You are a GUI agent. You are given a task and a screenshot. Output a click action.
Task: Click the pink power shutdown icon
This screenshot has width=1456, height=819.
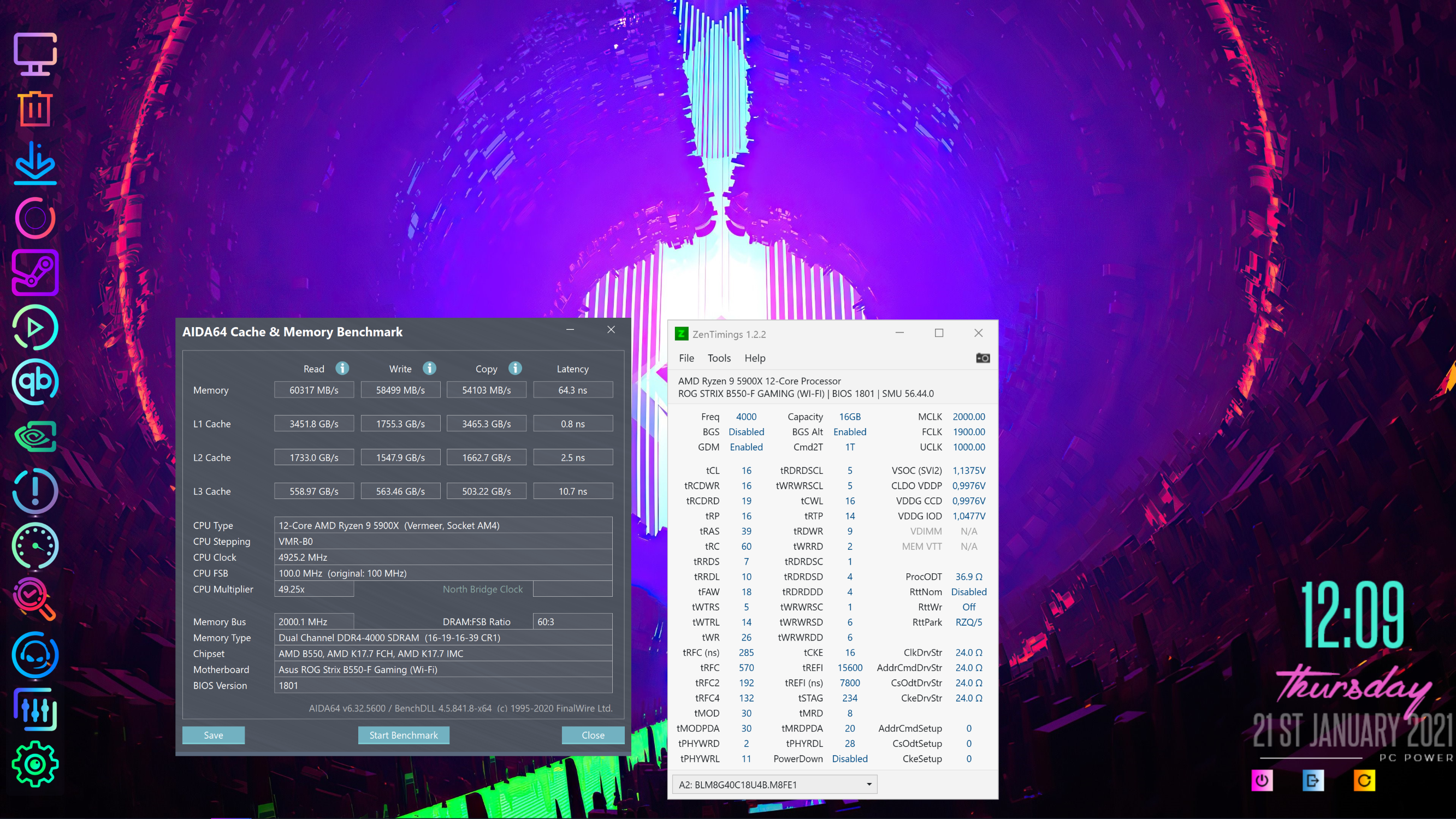coord(1262,781)
